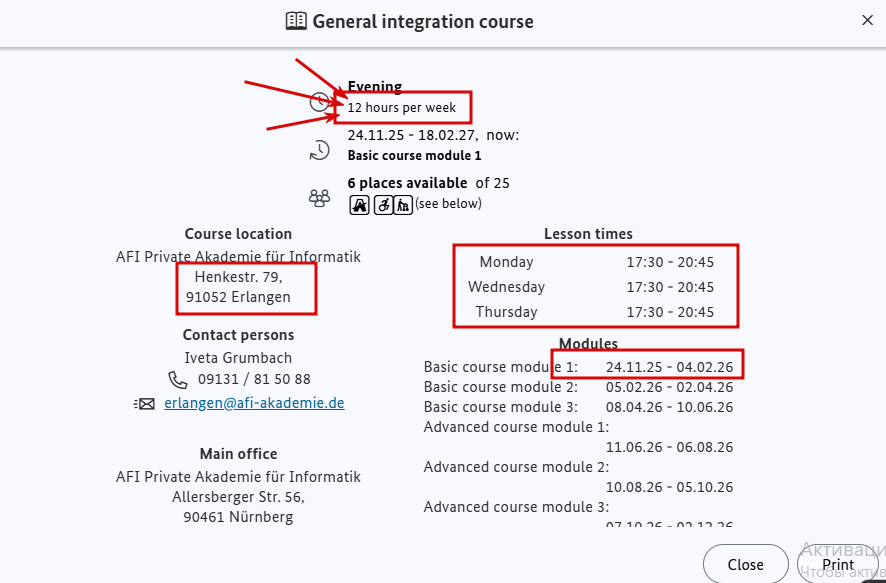Click the history clock icon beside course dates

point(319,150)
